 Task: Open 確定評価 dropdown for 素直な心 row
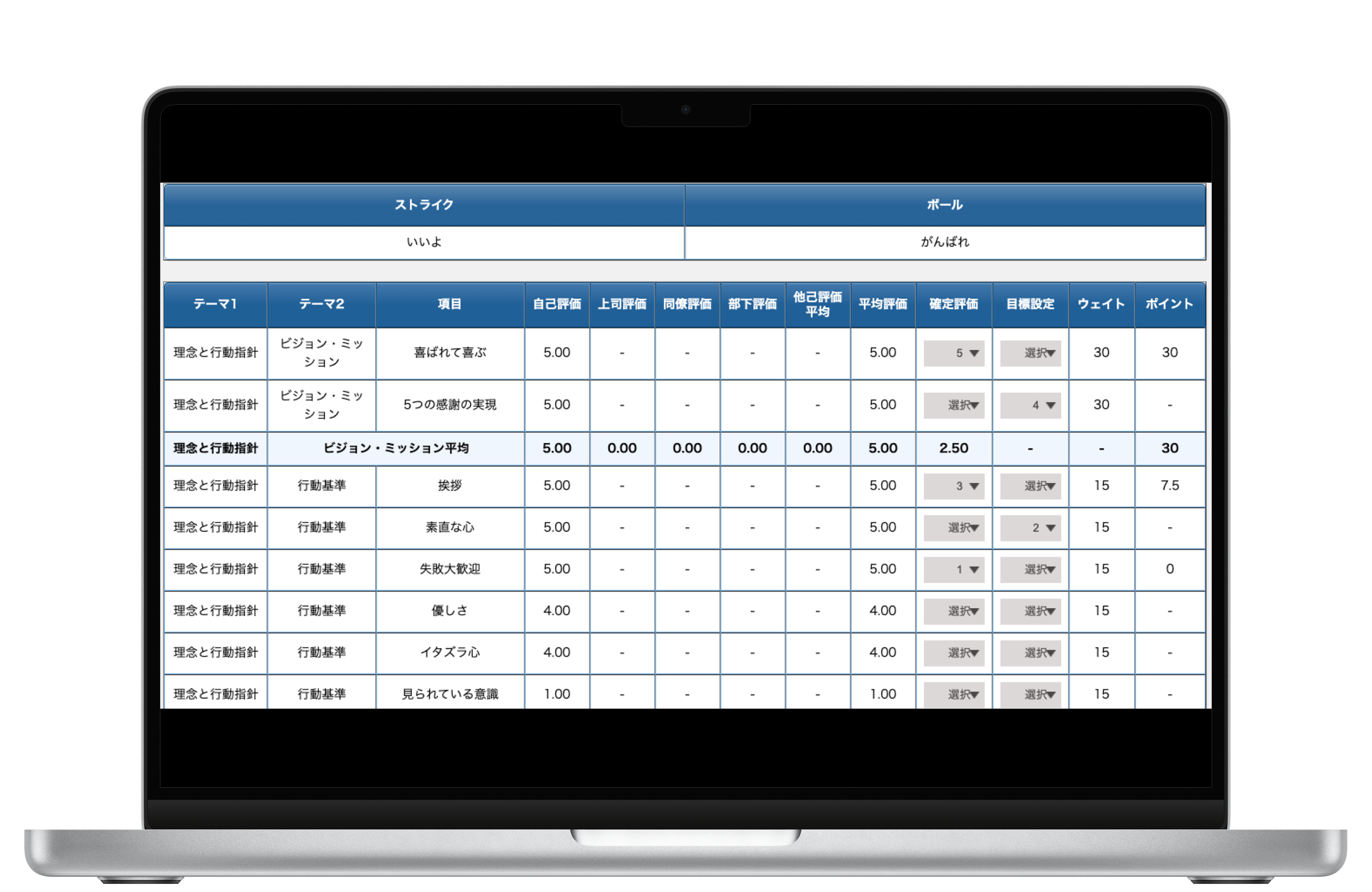tap(954, 528)
